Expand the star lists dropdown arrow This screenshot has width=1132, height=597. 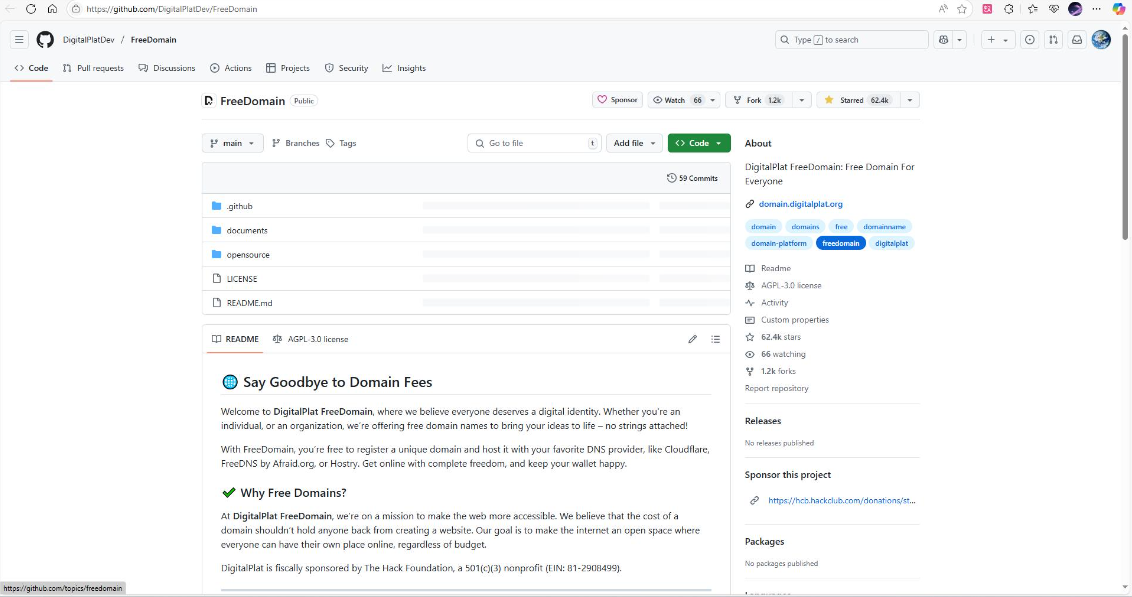910,100
